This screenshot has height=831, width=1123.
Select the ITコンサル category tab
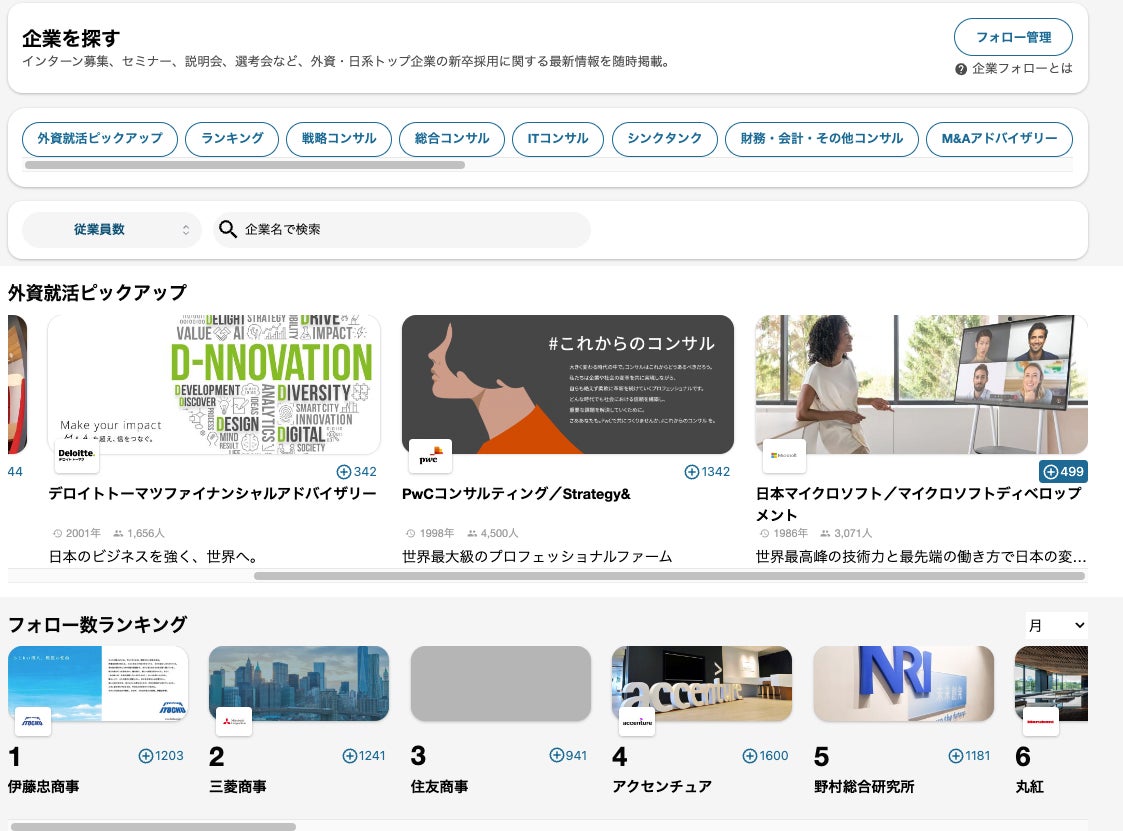tap(558, 138)
